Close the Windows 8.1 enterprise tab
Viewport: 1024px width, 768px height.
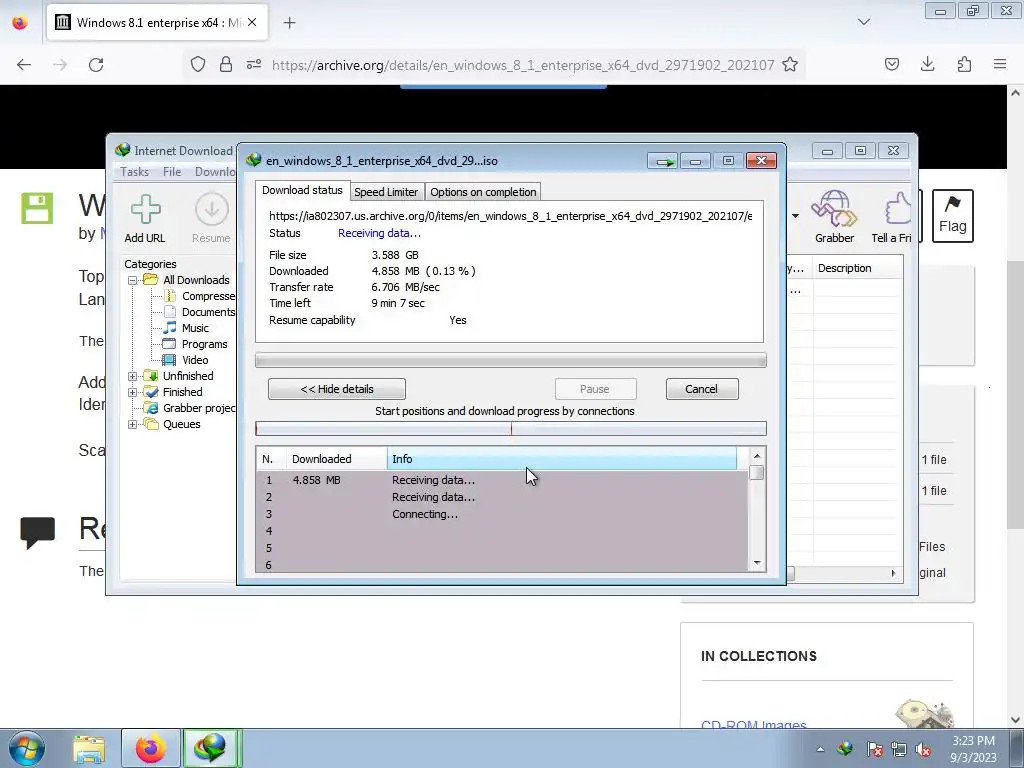tap(252, 22)
